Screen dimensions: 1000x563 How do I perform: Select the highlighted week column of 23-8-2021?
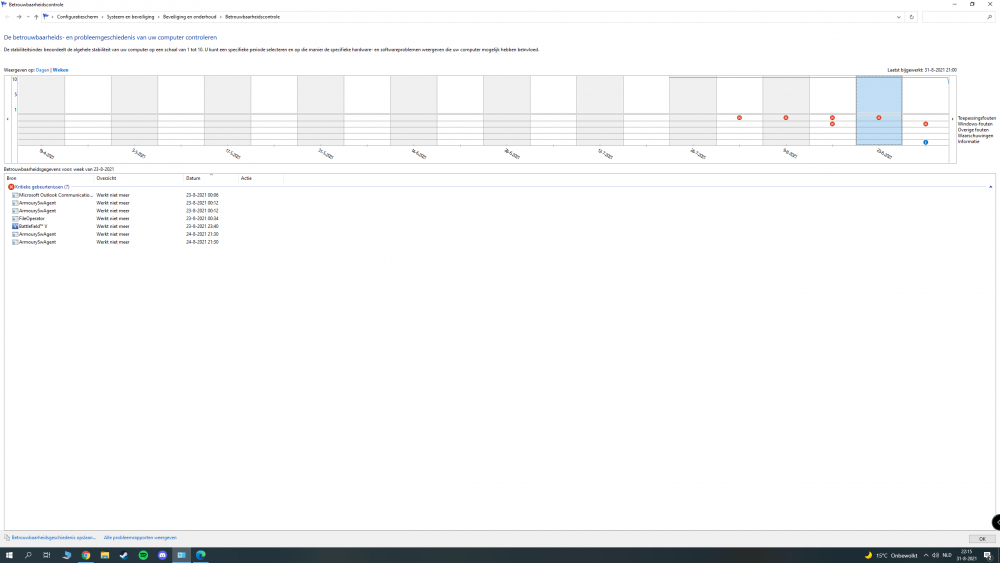(x=879, y=111)
